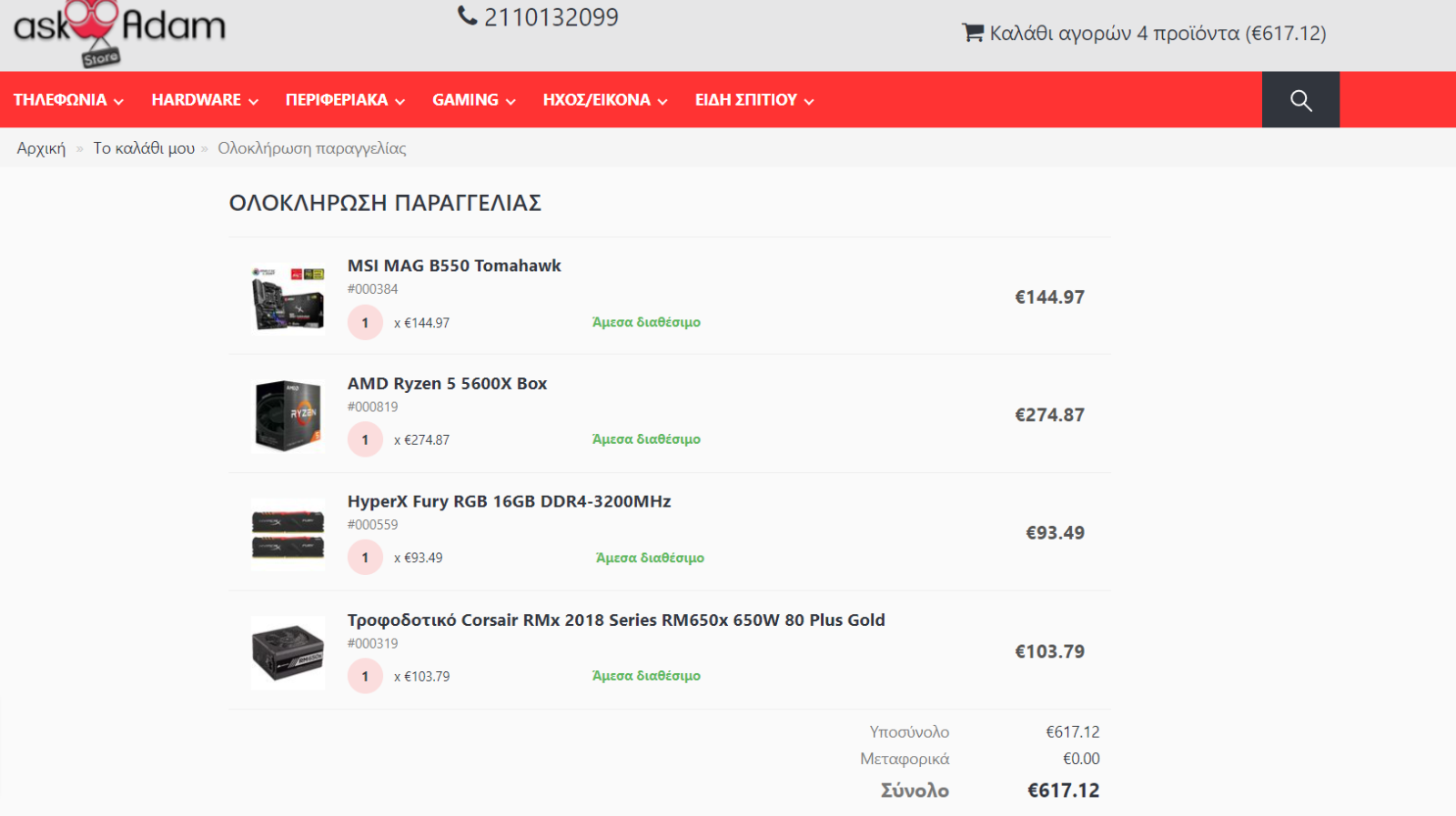
Task: Click Σύνολο label
Action: 915,791
